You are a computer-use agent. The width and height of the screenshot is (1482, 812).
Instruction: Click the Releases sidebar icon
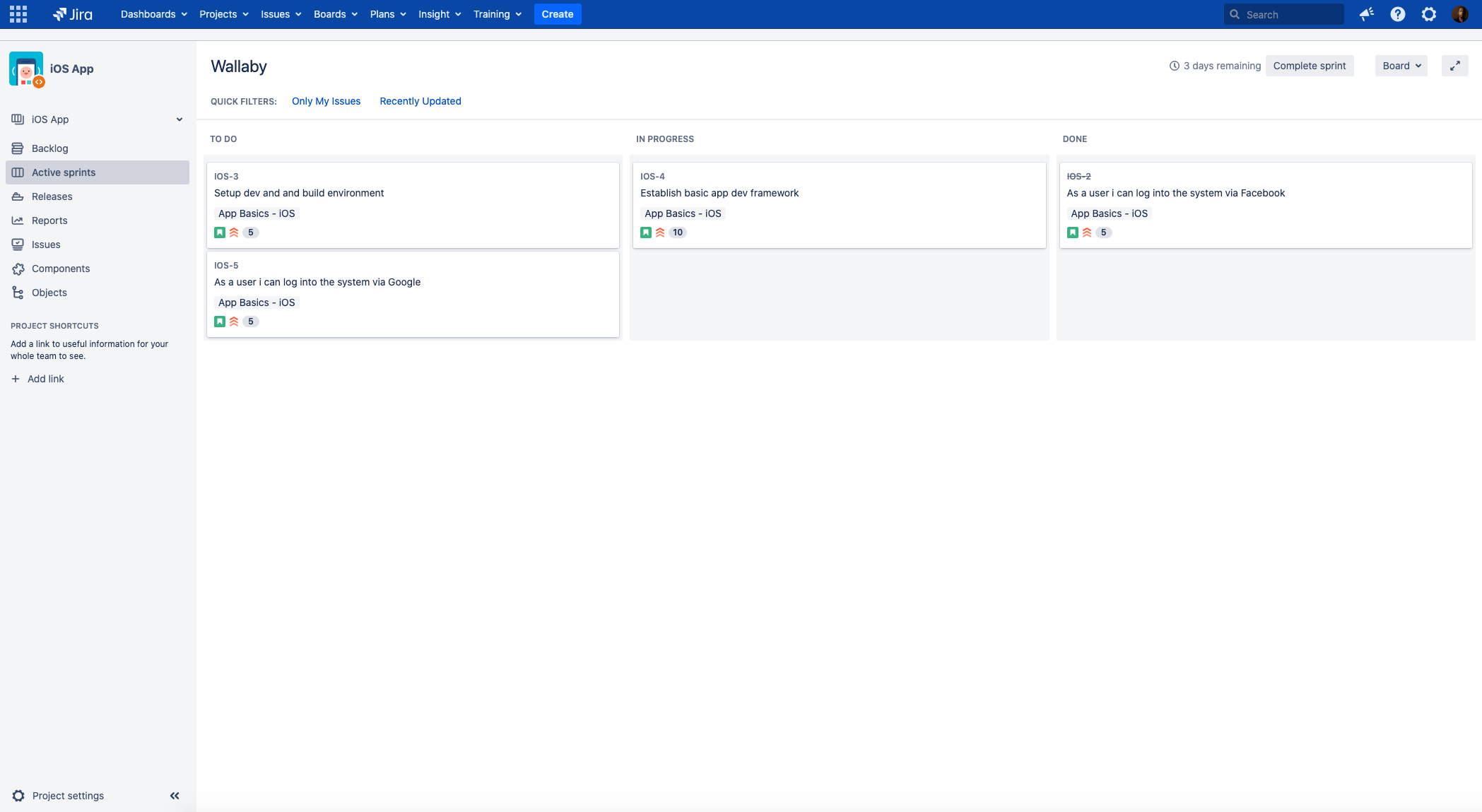coord(18,196)
